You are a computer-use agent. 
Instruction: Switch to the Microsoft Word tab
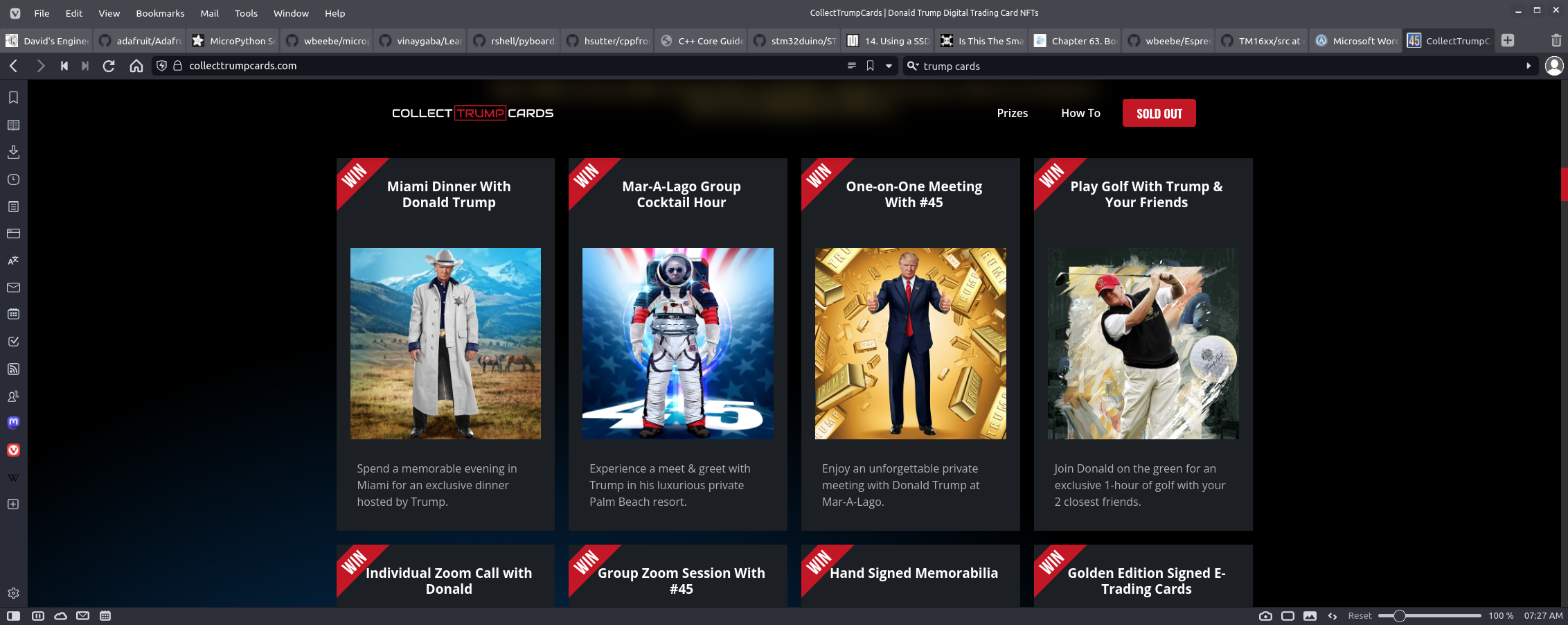(1356, 41)
